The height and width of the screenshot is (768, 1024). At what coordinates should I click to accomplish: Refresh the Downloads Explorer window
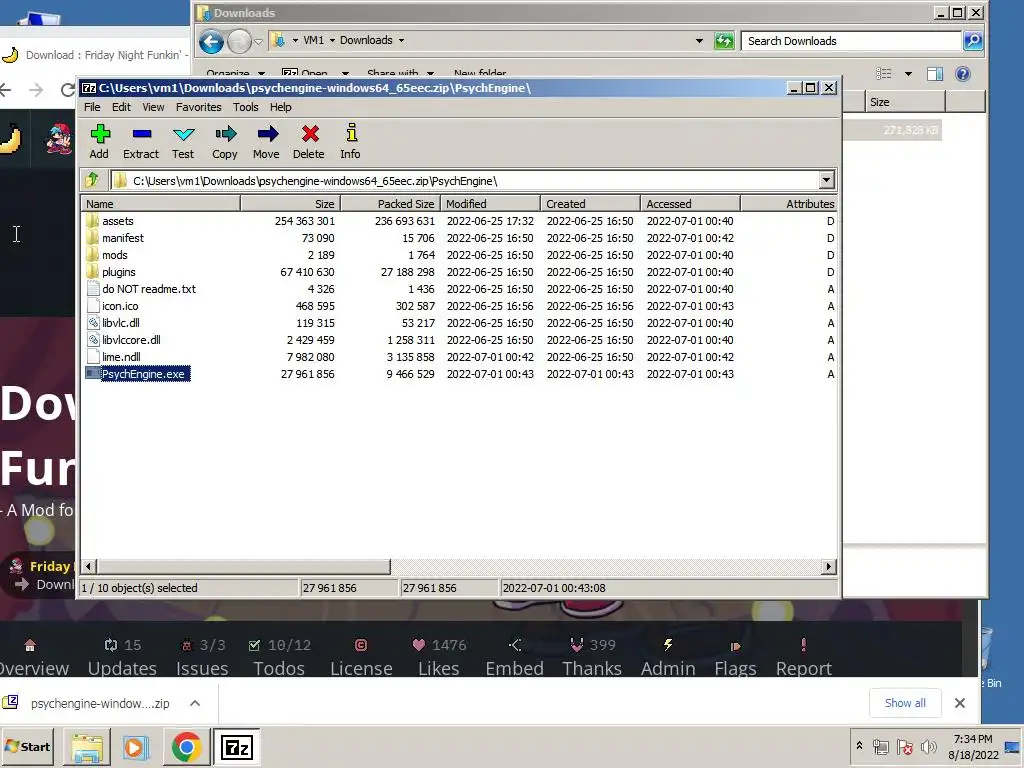(724, 41)
